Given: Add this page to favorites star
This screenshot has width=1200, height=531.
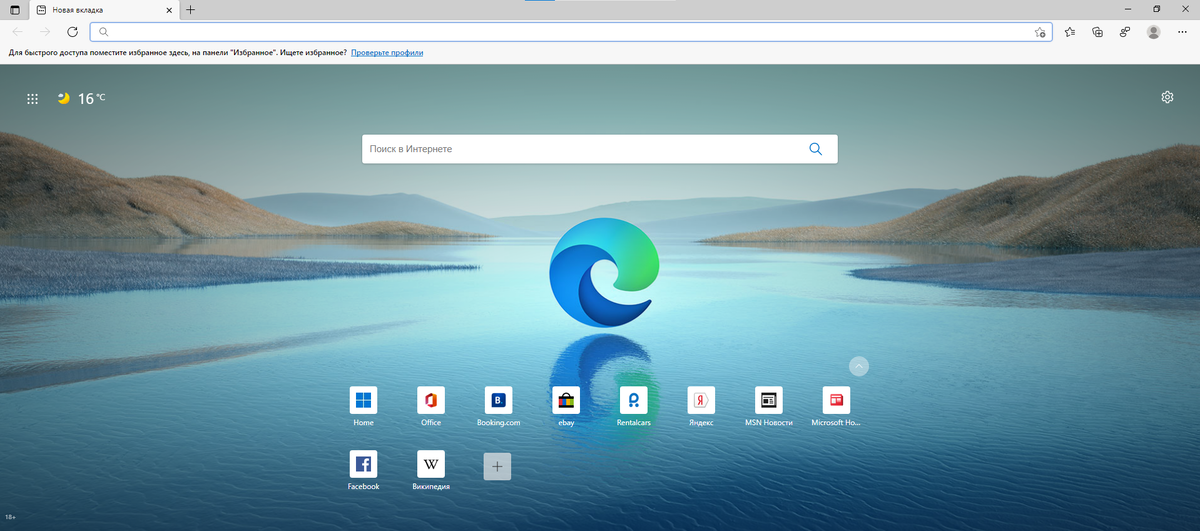Looking at the screenshot, I should point(1040,32).
